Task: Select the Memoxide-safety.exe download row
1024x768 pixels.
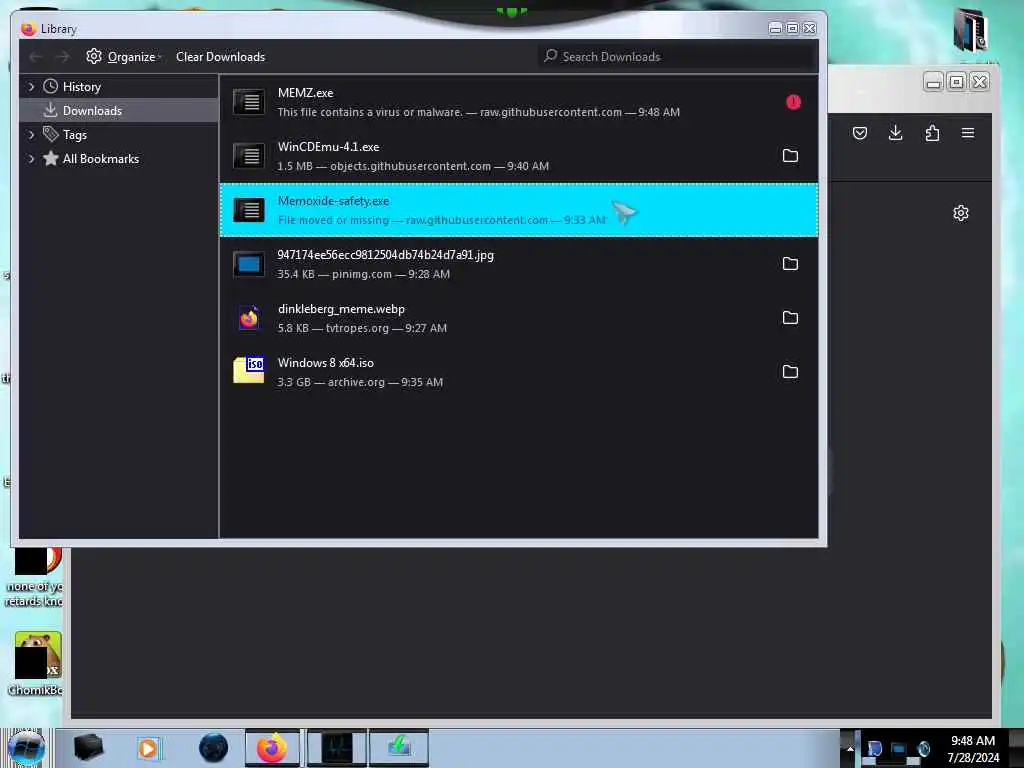Action: 519,210
